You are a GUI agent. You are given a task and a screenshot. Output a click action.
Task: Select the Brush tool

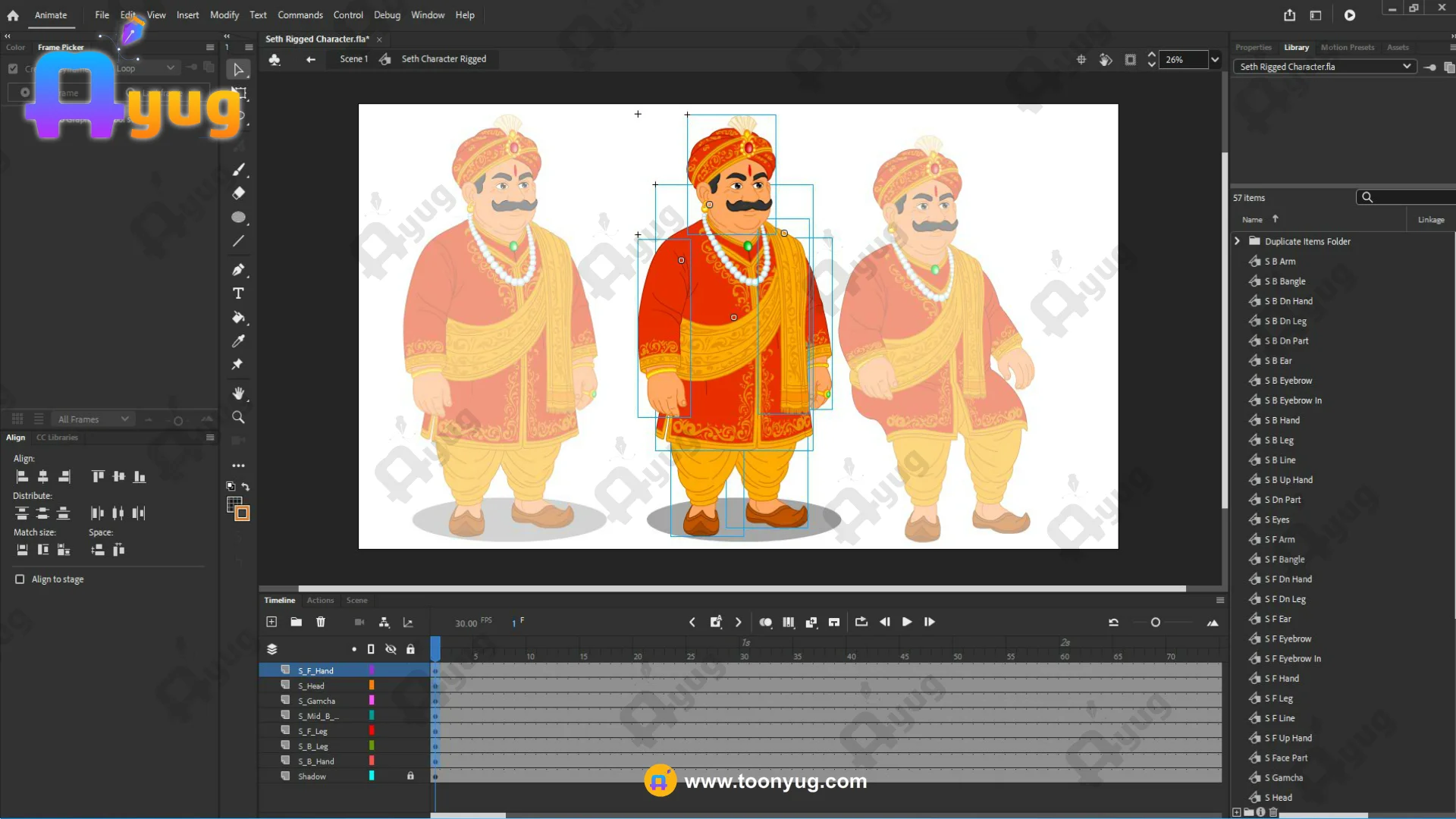point(238,169)
